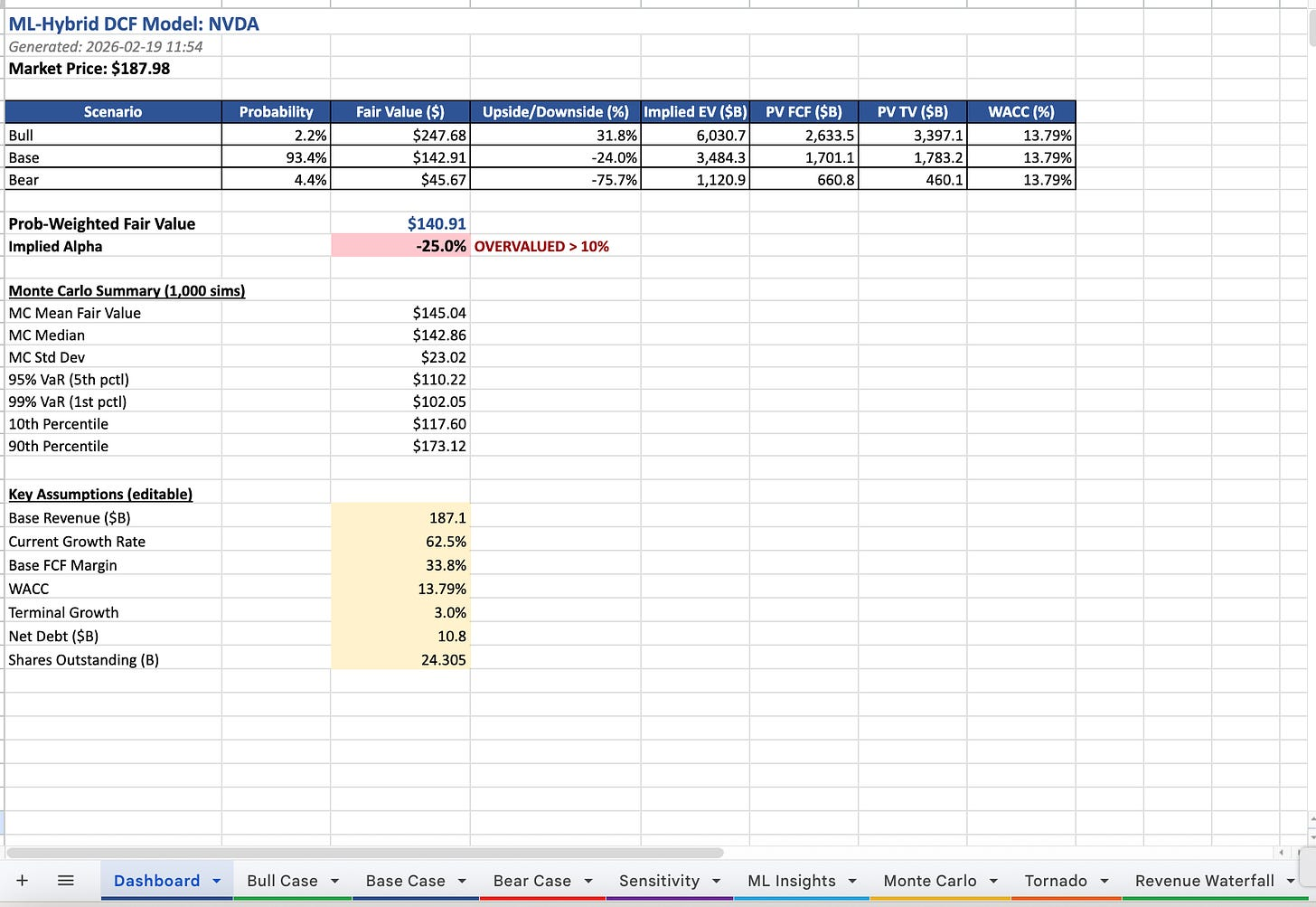Switch to the Base Case tab
Image resolution: width=1316 pixels, height=907 pixels.
click(x=406, y=880)
